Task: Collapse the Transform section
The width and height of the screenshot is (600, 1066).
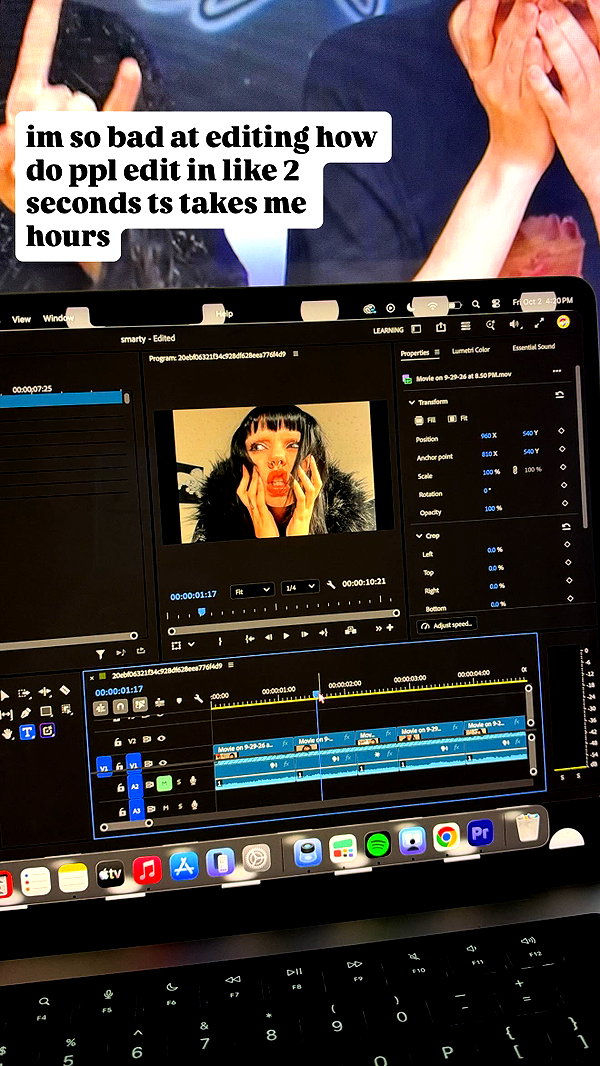Action: [411, 402]
